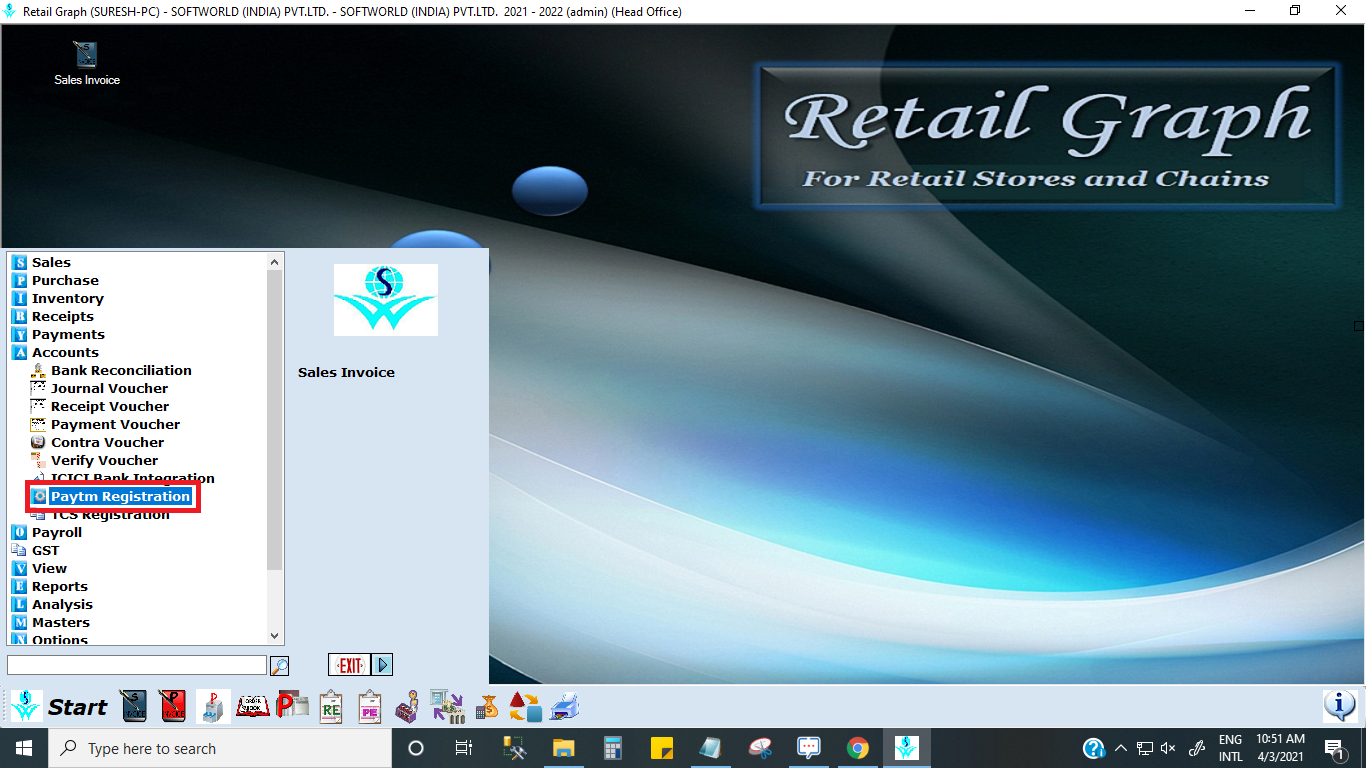Open the Inventory menu entry
Image resolution: width=1366 pixels, height=768 pixels.
click(67, 298)
